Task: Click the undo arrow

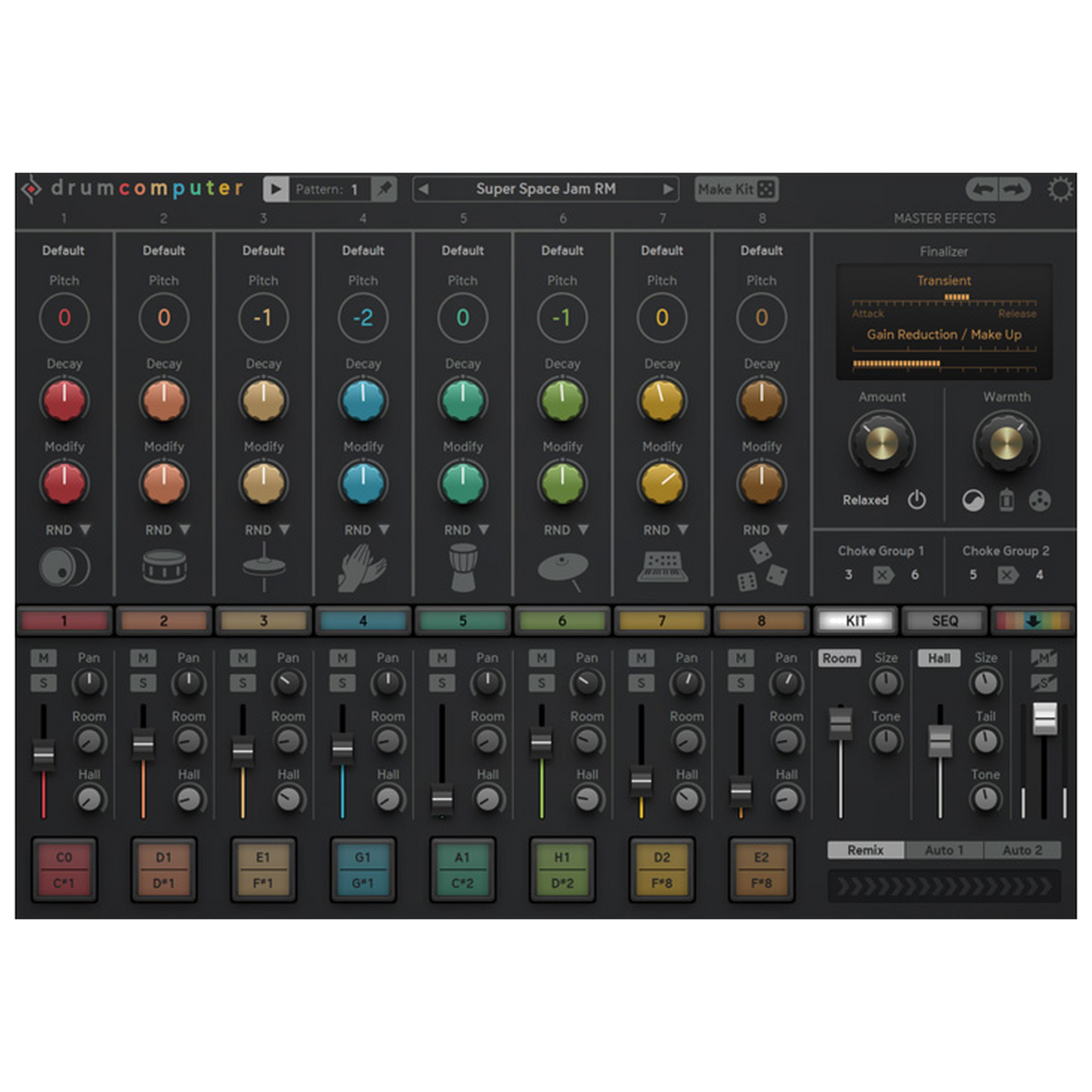Action: coord(982,189)
